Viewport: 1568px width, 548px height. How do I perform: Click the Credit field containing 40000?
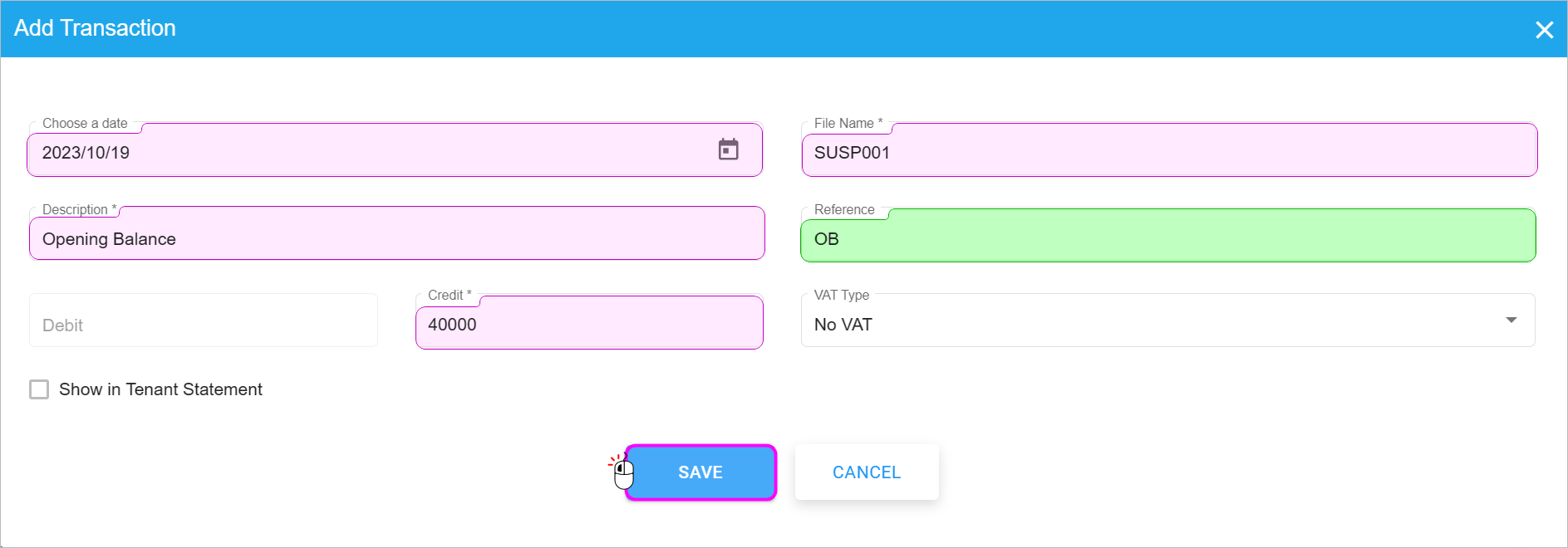(x=588, y=325)
